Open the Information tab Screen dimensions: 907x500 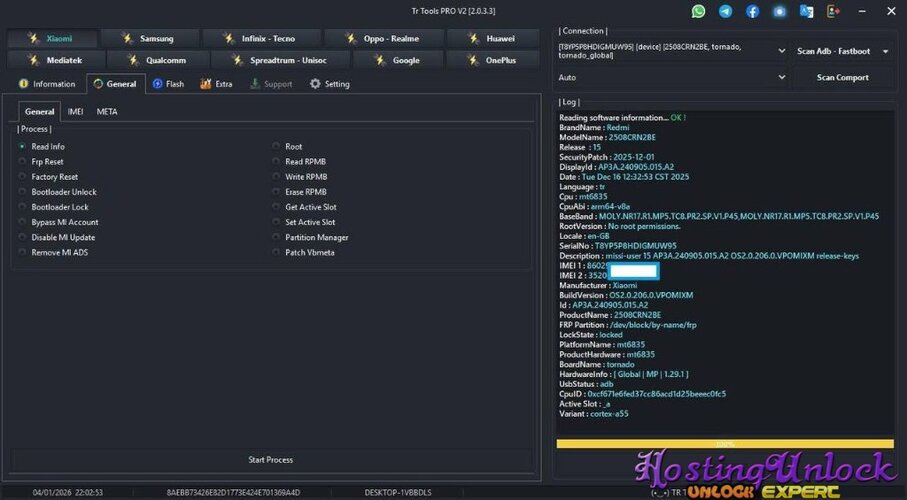coord(47,84)
